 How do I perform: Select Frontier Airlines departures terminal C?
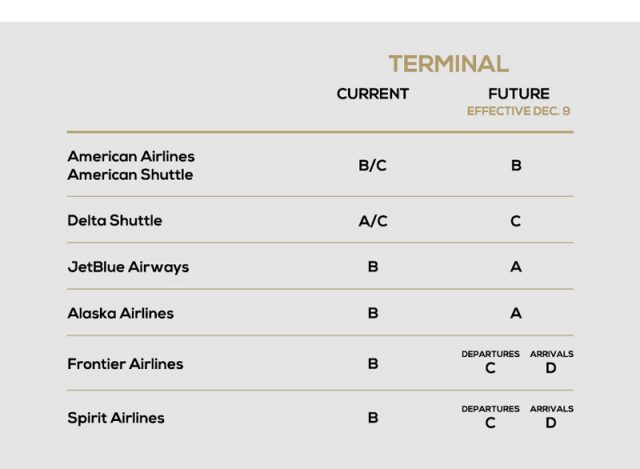pos(490,368)
